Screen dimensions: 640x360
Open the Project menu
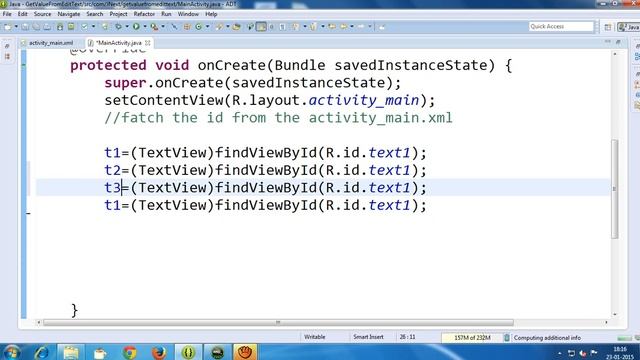[x=118, y=14]
